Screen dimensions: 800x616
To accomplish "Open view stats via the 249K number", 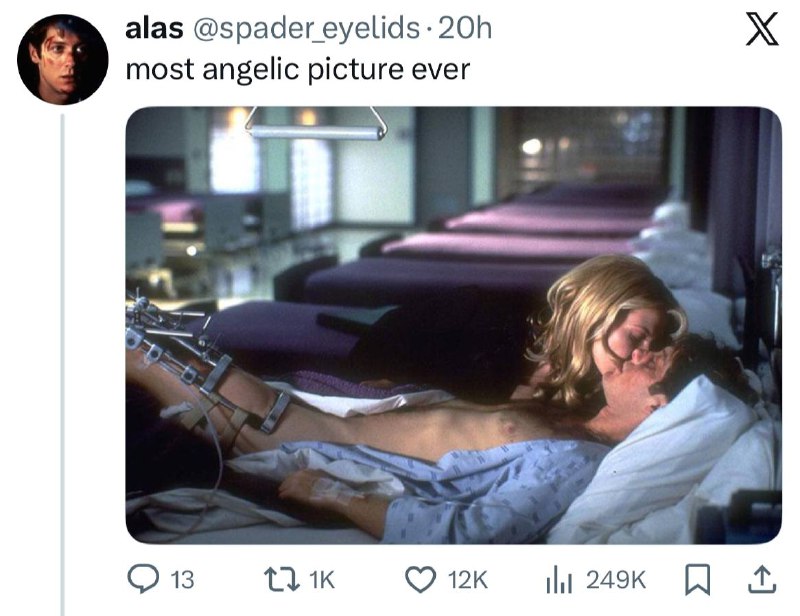I will tap(616, 580).
